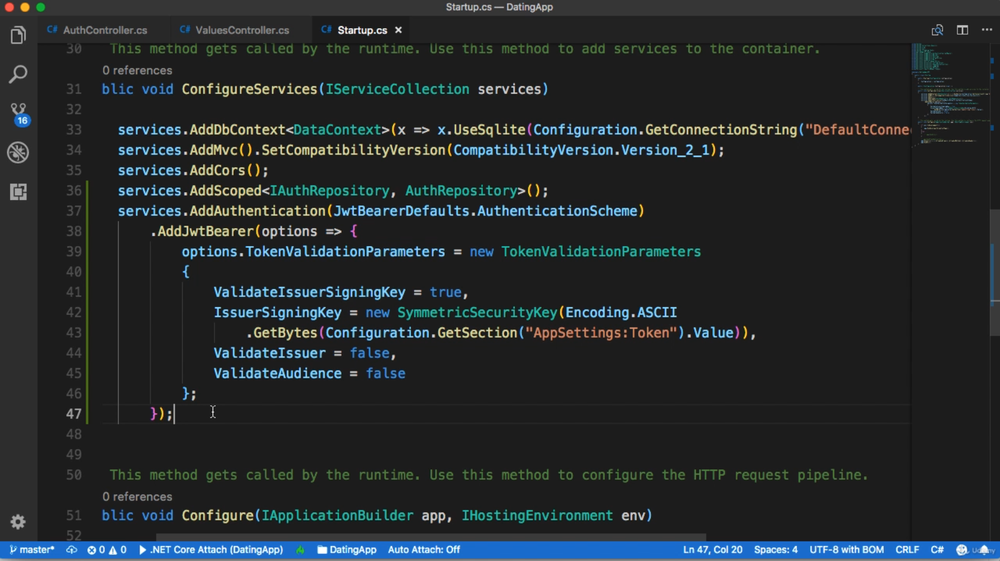Open the Extensions view in the activity bar
The width and height of the screenshot is (1000, 561).
coord(18,191)
